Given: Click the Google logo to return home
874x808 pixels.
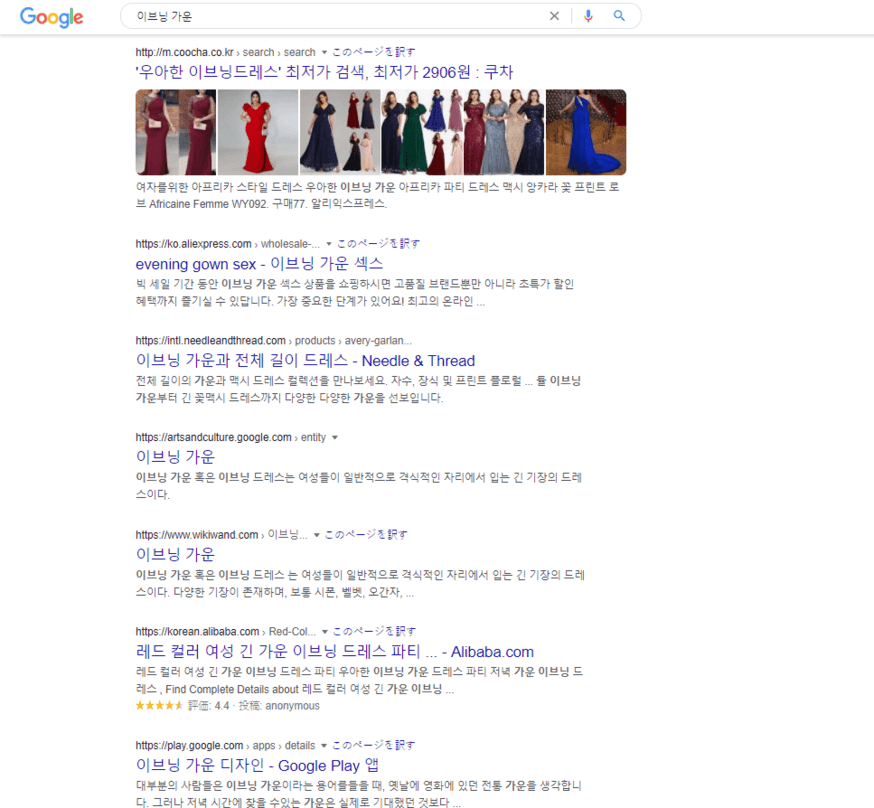Looking at the screenshot, I should point(51,17).
